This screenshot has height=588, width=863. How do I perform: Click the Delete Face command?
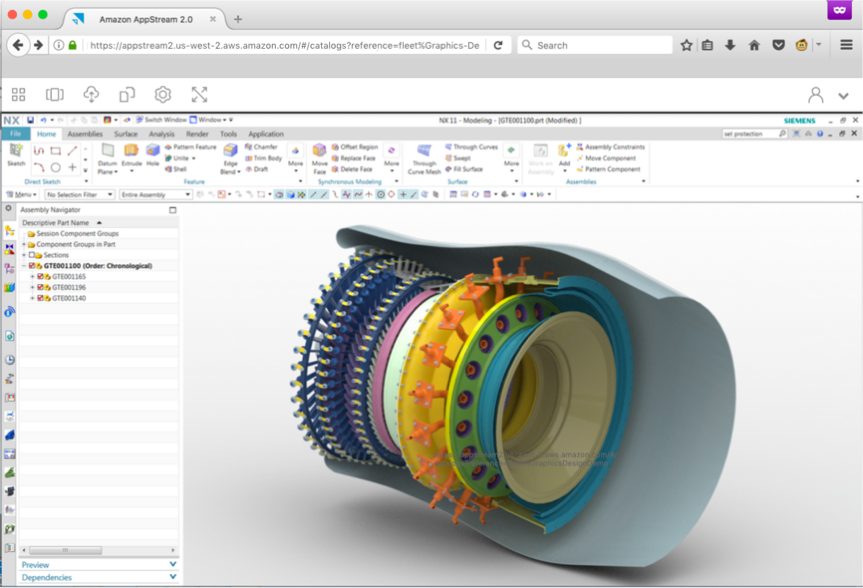pyautogui.click(x=352, y=169)
